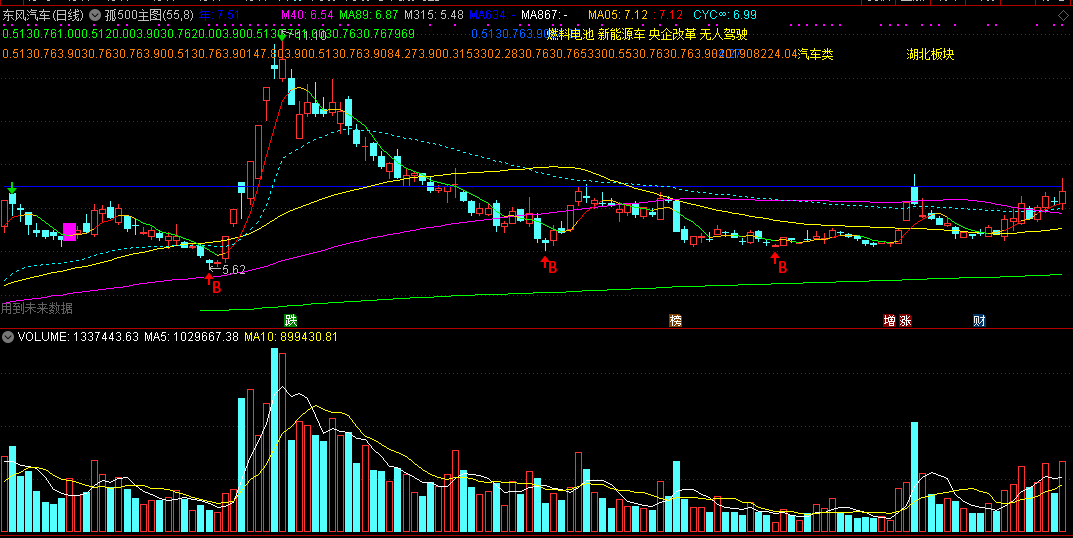This screenshot has height=538, width=1073.
Task: Open the 湖北板块 region tag
Action: point(930,54)
